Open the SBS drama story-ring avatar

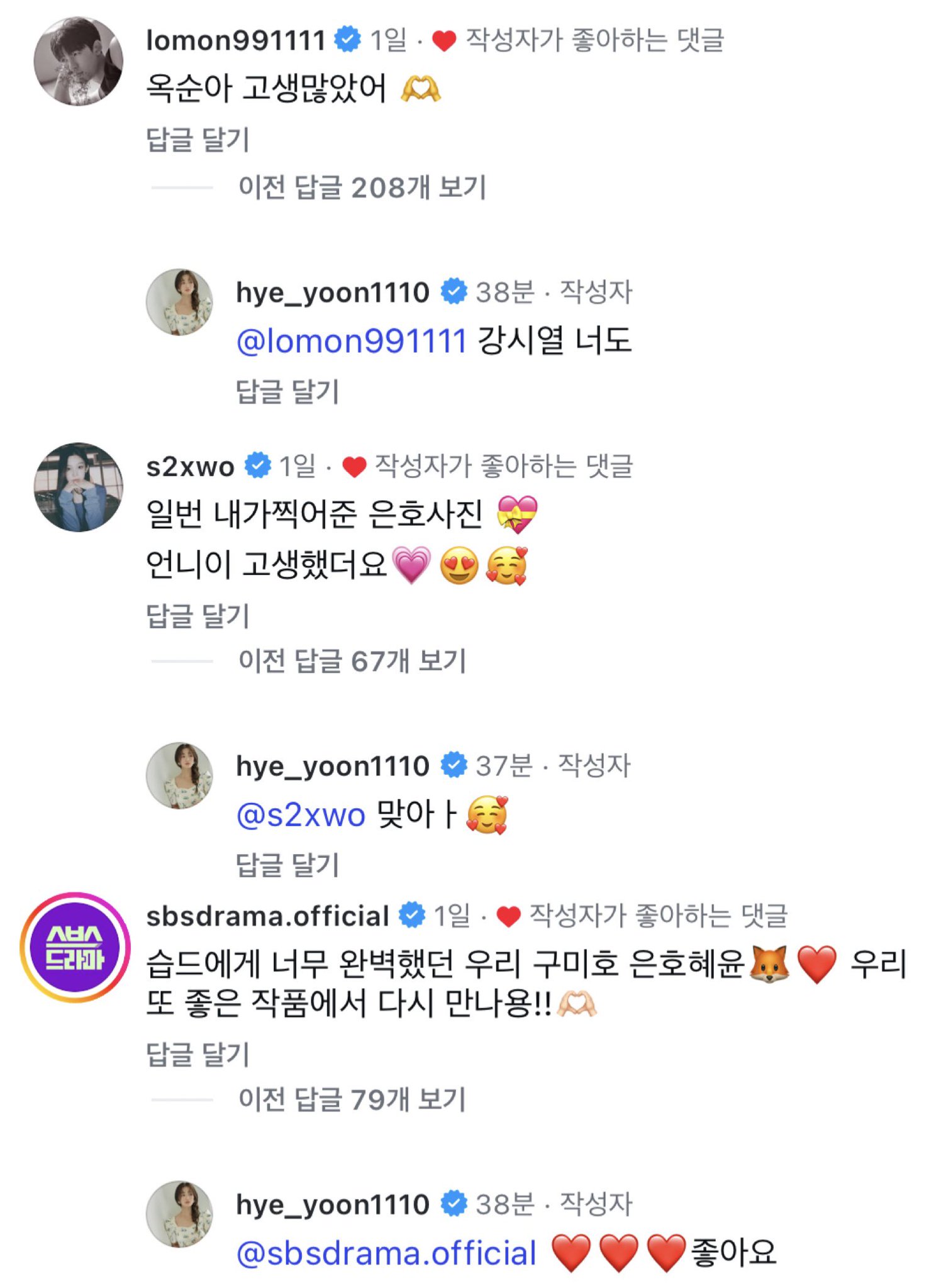tap(75, 947)
